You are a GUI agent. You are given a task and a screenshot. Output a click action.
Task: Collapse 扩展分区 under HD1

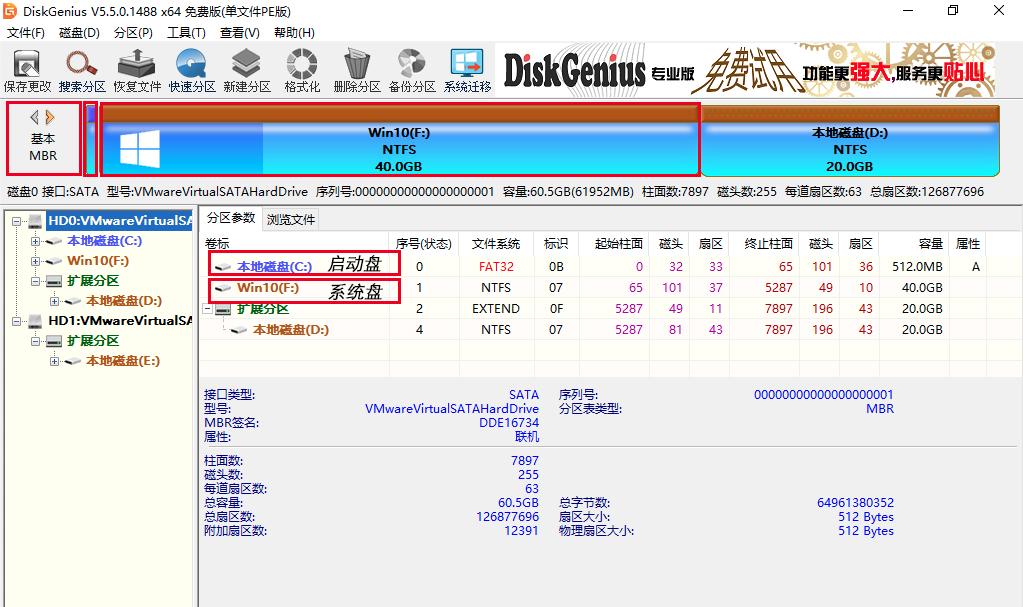point(35,341)
